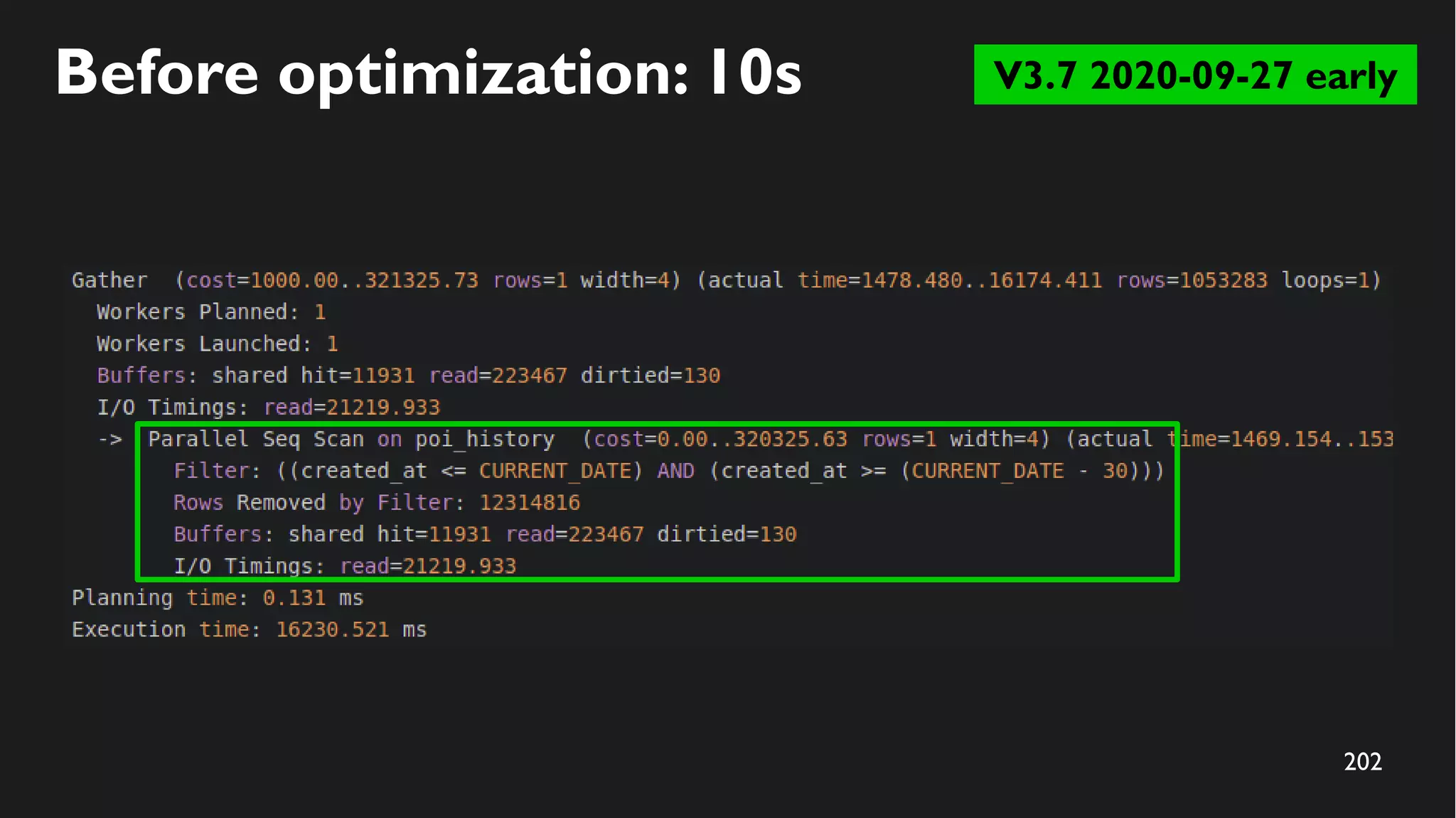
Task: Click the 'I/O Timings' line under Gather
Action: pos(269,407)
